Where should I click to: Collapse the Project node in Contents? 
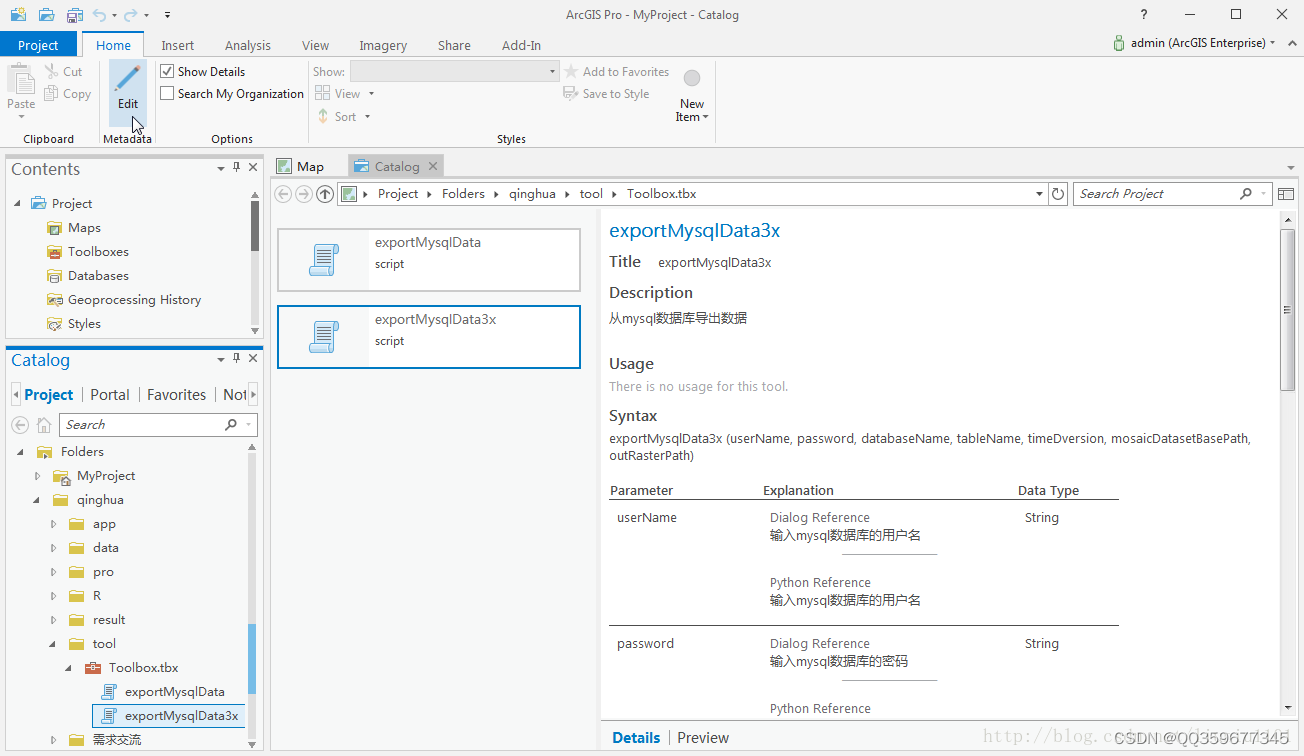click(18, 204)
